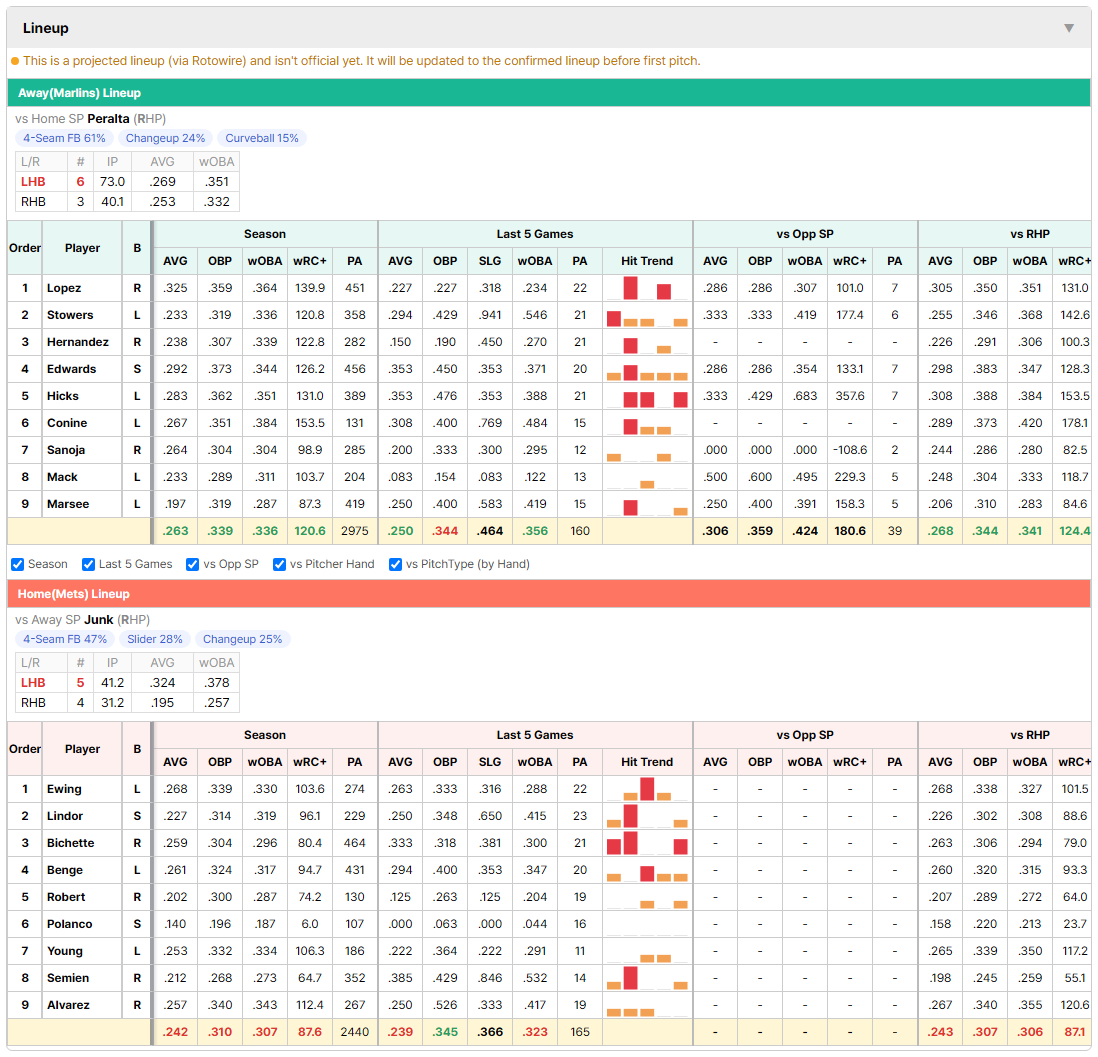Select the 4-Seam FB 61% pitch tag
Image resolution: width=1098 pixels, height=1057 pixels.
[64, 138]
